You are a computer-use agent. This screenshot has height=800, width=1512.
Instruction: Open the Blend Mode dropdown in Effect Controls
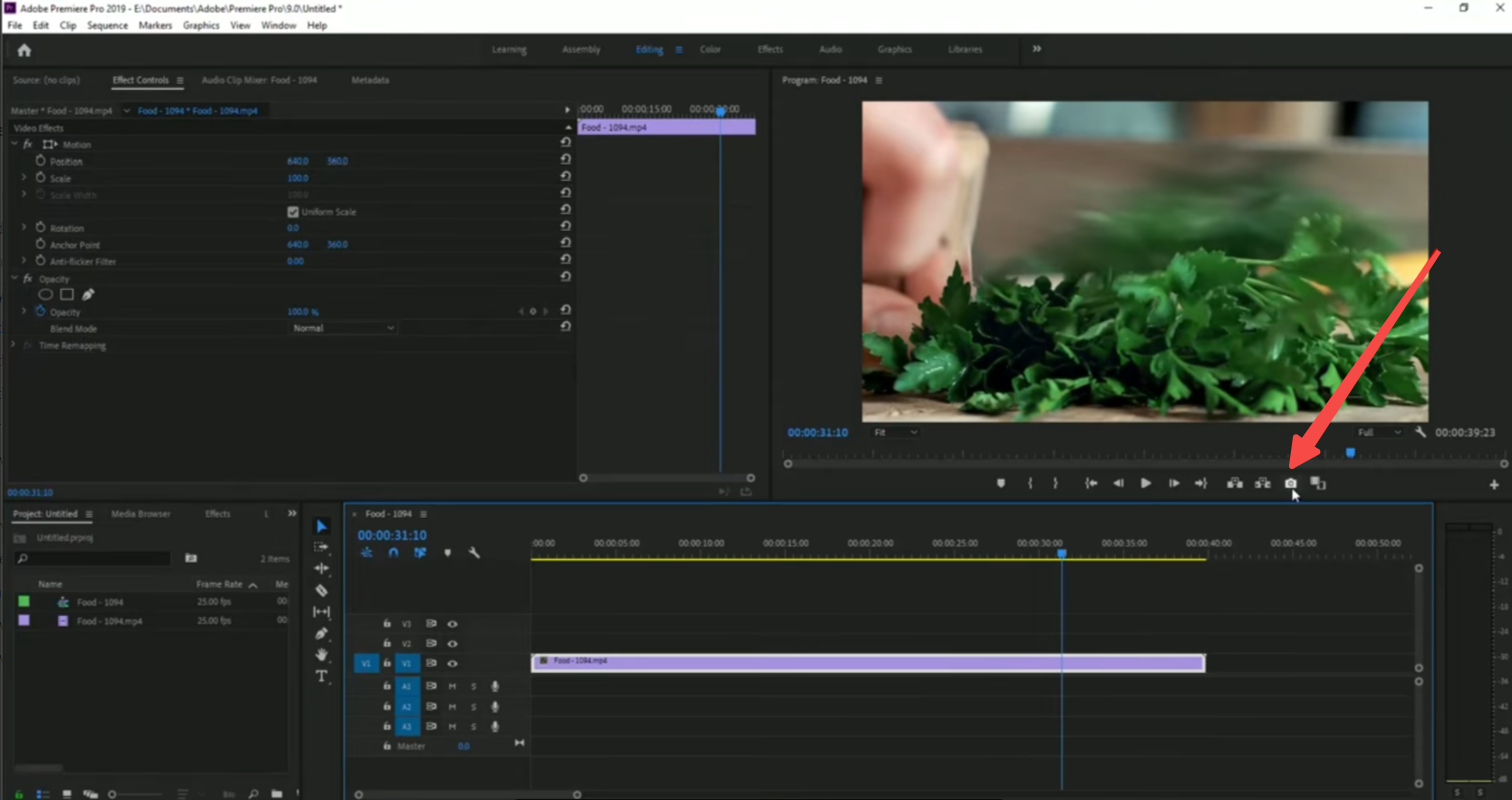click(342, 328)
